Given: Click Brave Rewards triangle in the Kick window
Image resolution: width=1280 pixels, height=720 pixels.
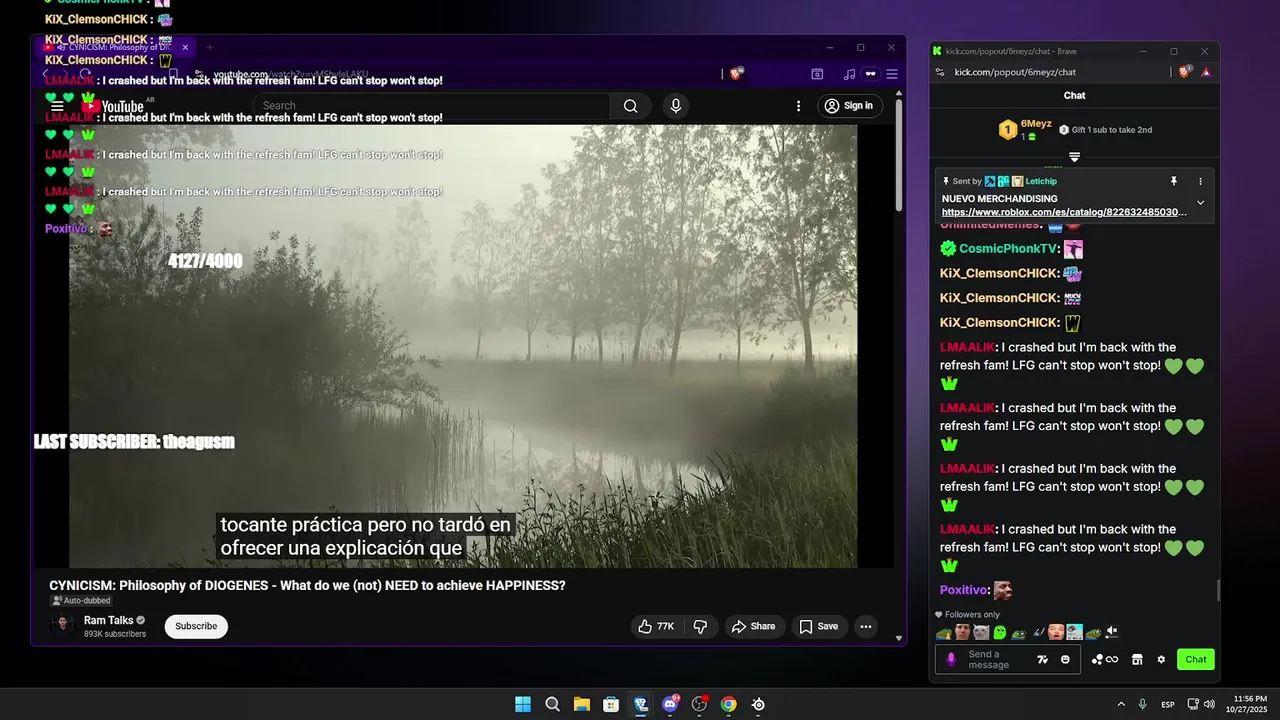Looking at the screenshot, I should tap(1206, 72).
